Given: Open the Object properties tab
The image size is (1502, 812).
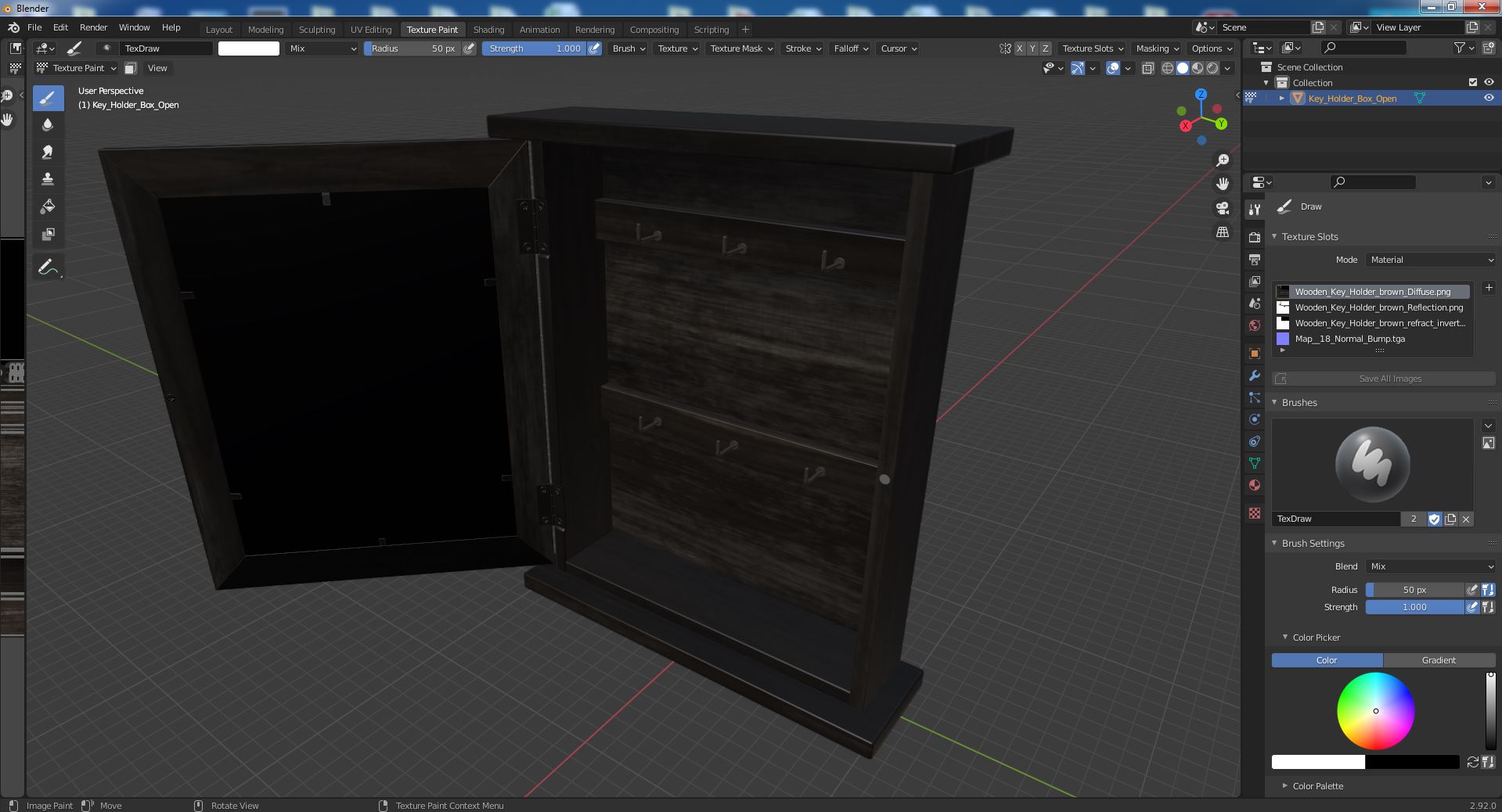Looking at the screenshot, I should tap(1255, 353).
